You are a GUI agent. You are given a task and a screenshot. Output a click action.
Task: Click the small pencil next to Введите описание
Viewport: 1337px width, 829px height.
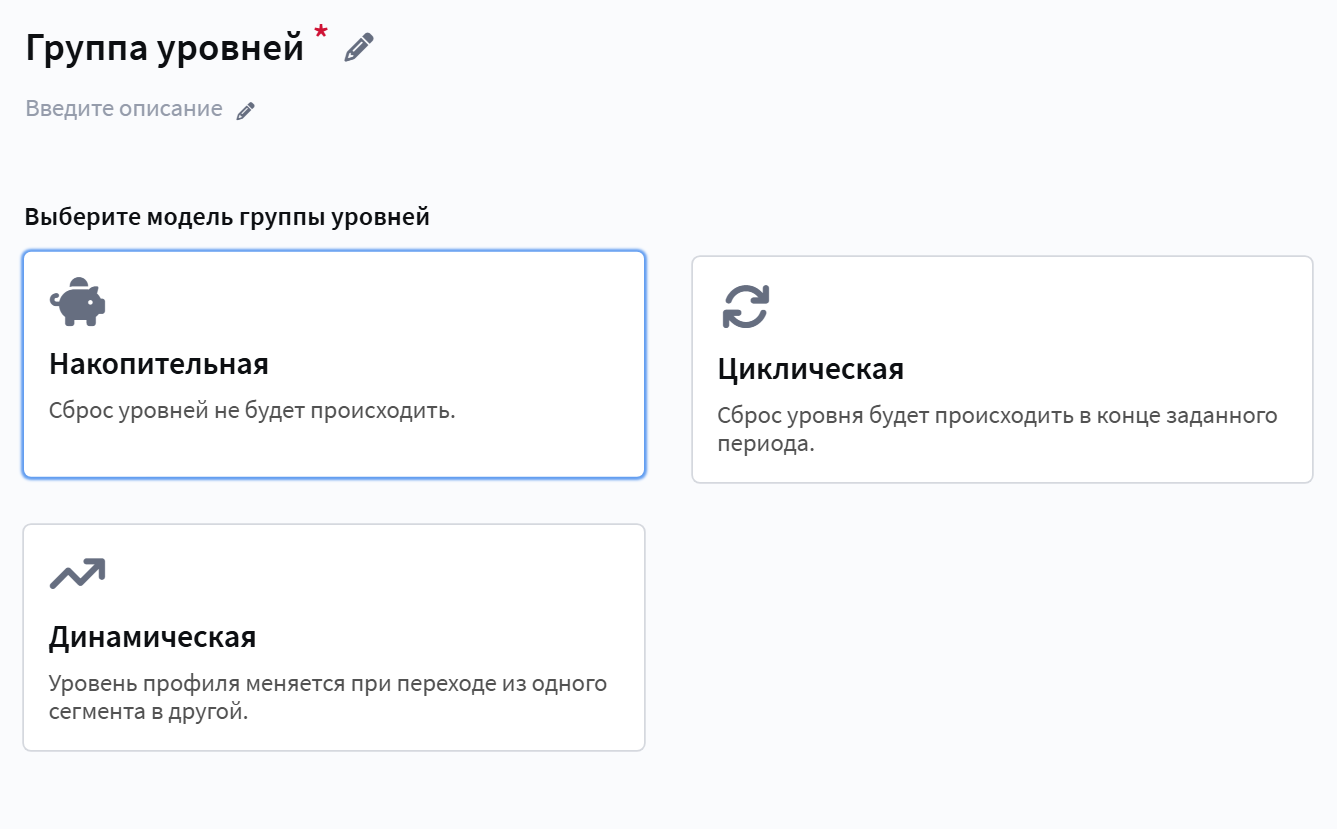(x=246, y=111)
